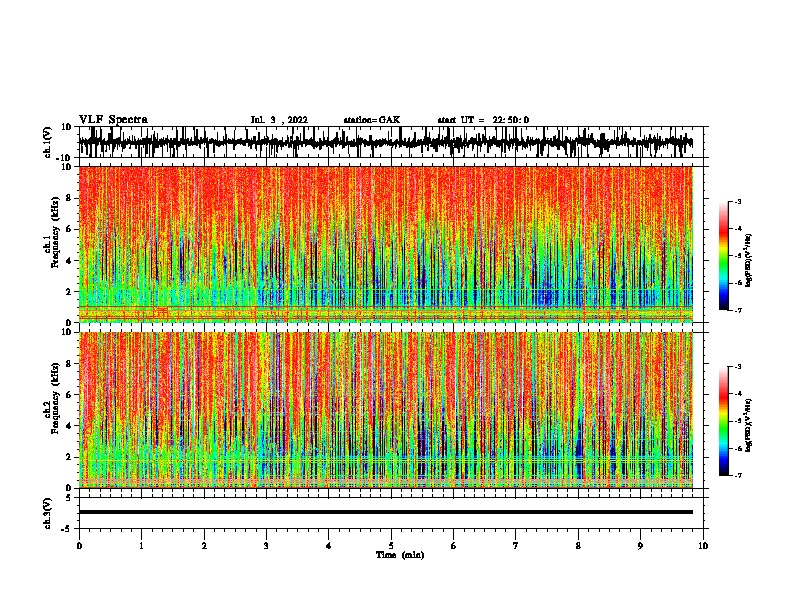Image resolution: width=792 pixels, height=612 pixels.
Task: Click the "VLF Spectra" plot title
Action: click(113, 120)
